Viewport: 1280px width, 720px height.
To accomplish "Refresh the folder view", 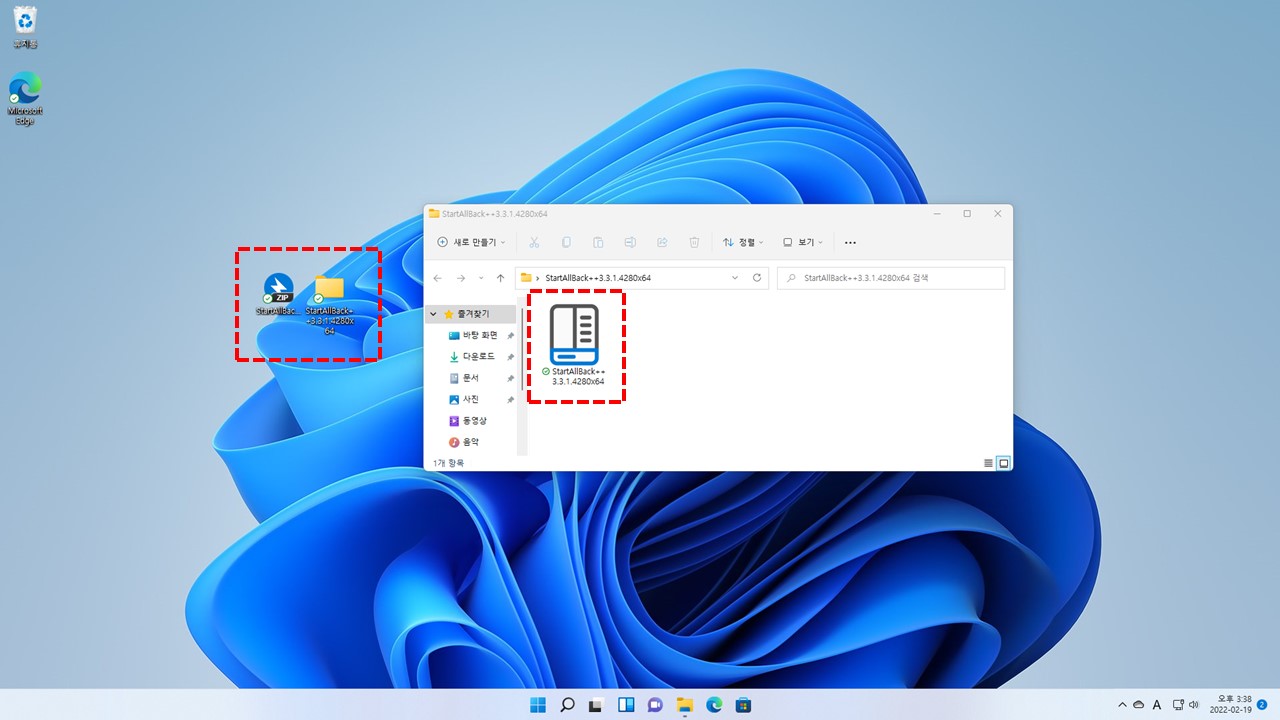I will 757,278.
